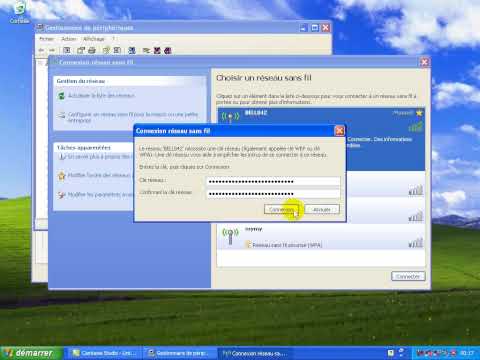Click Actualiser la liste des réseaux link
Image resolution: width=480 pixels, height=360 pixels.
tap(101, 96)
